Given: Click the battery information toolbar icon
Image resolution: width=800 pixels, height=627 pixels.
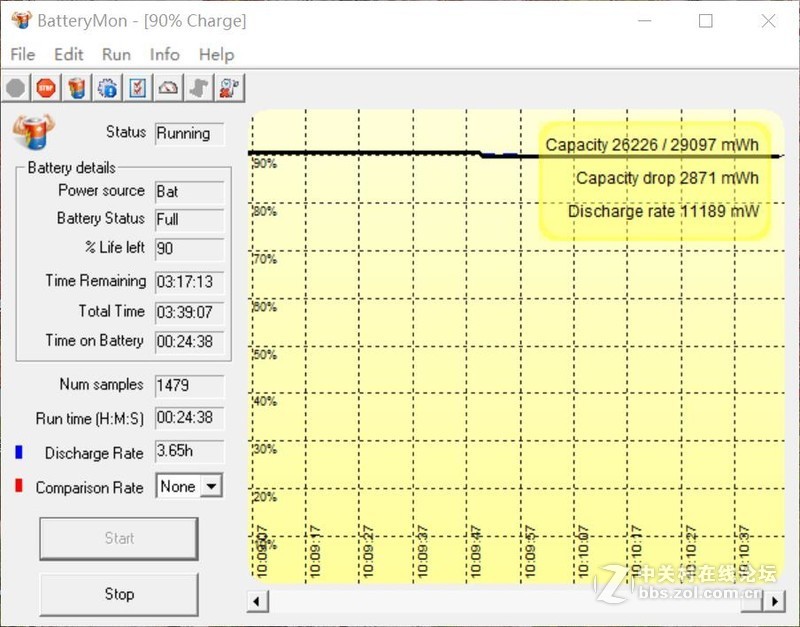Looking at the screenshot, I should 77,88.
